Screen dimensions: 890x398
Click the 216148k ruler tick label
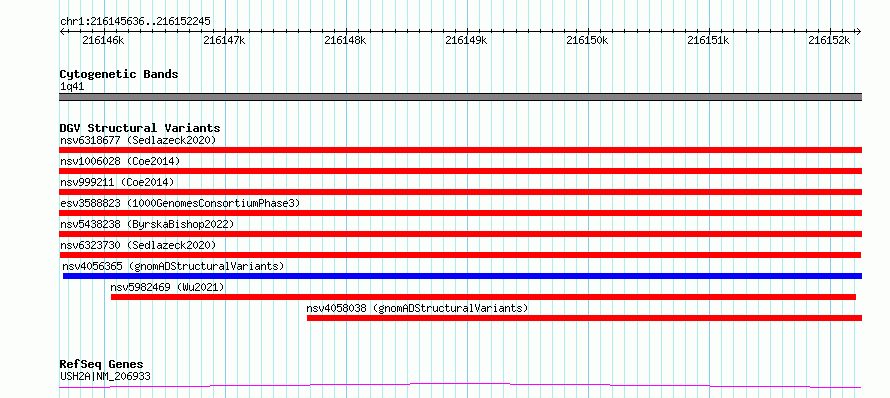point(345,40)
